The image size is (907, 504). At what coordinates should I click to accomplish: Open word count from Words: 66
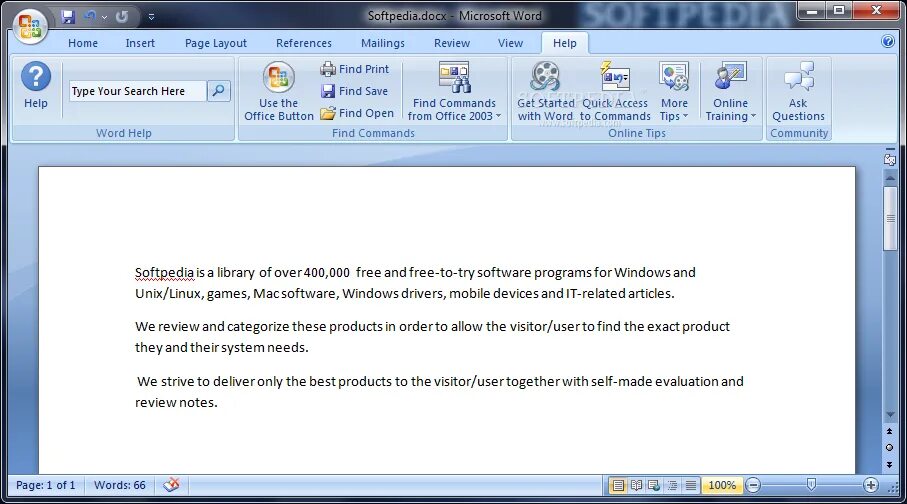[120, 485]
